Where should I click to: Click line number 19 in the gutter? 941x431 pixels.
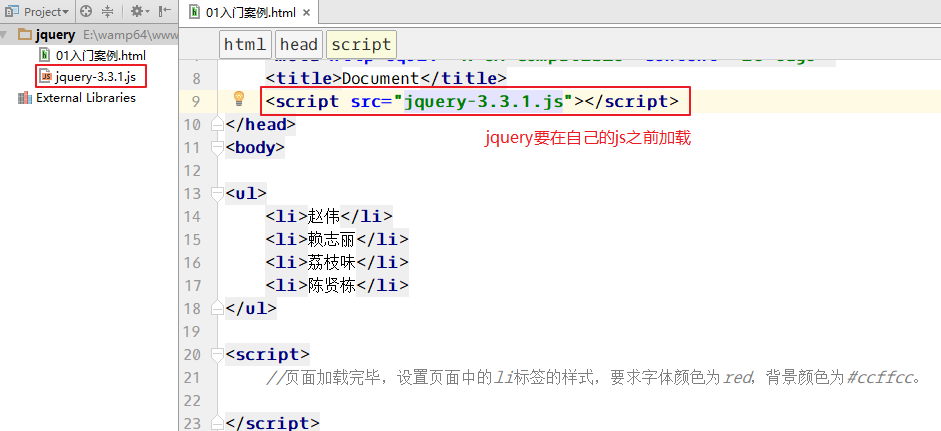click(x=192, y=331)
